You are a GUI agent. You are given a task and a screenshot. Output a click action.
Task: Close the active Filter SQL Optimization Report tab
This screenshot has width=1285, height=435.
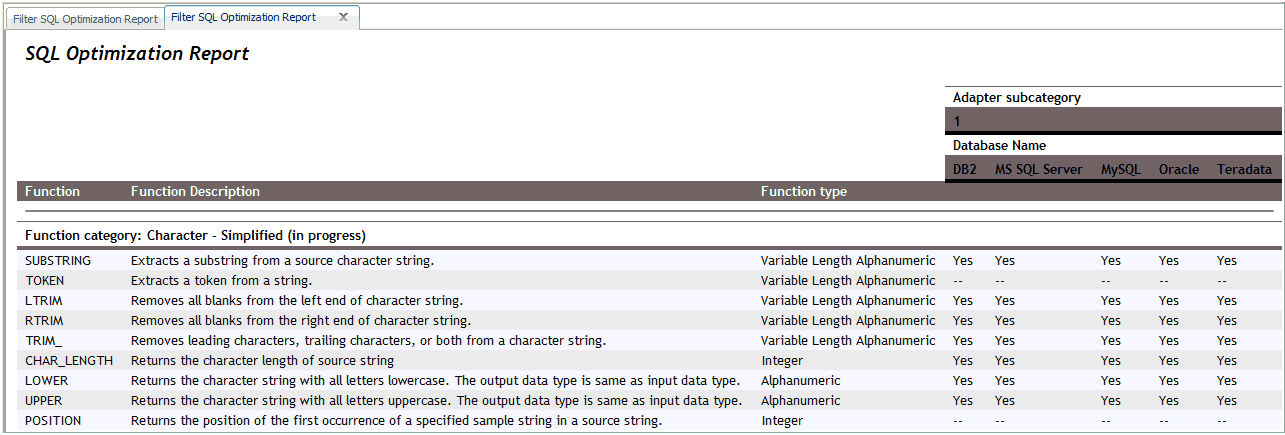[x=343, y=17]
